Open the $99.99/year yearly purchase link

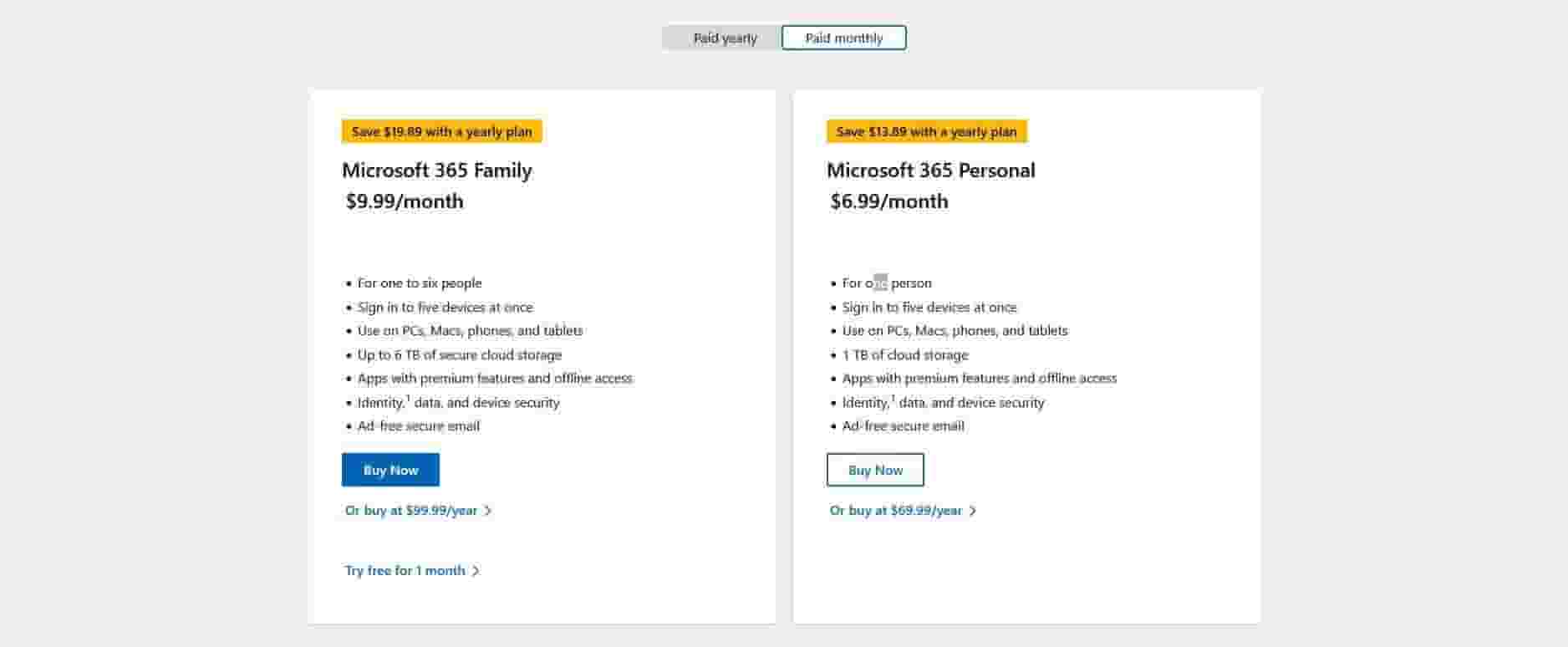pos(410,510)
